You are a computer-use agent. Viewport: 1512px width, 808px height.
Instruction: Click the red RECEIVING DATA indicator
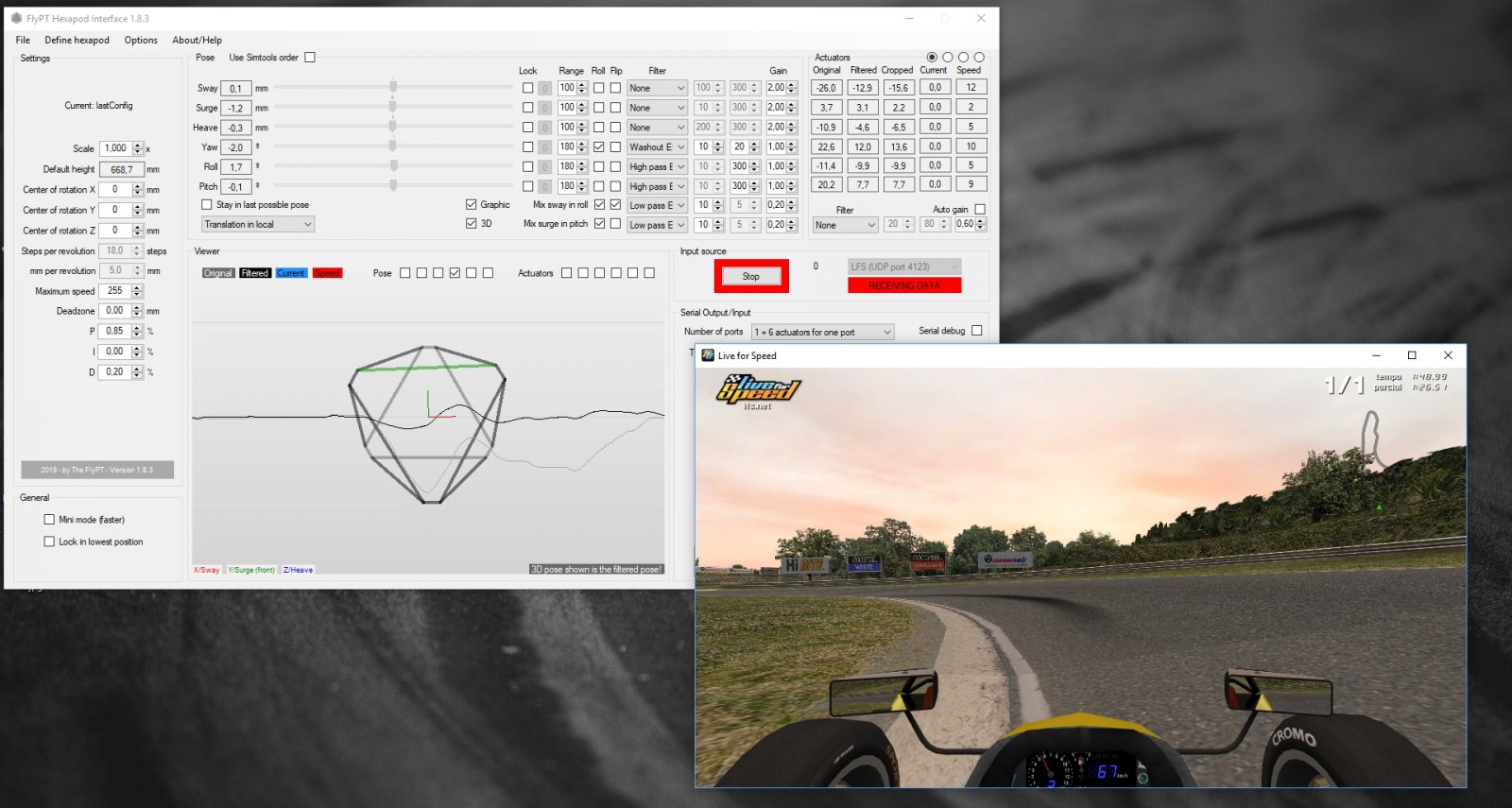[x=904, y=285]
